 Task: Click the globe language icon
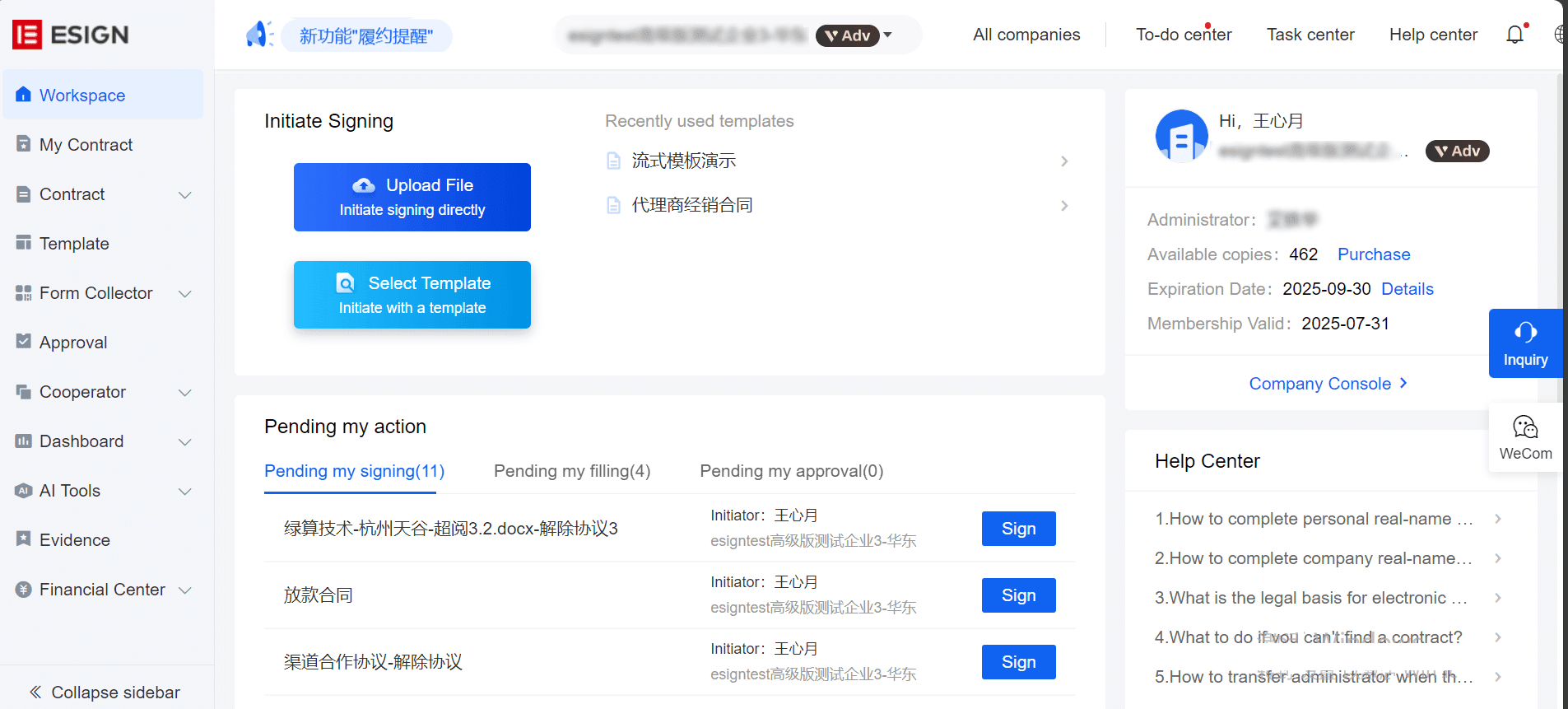1560,35
